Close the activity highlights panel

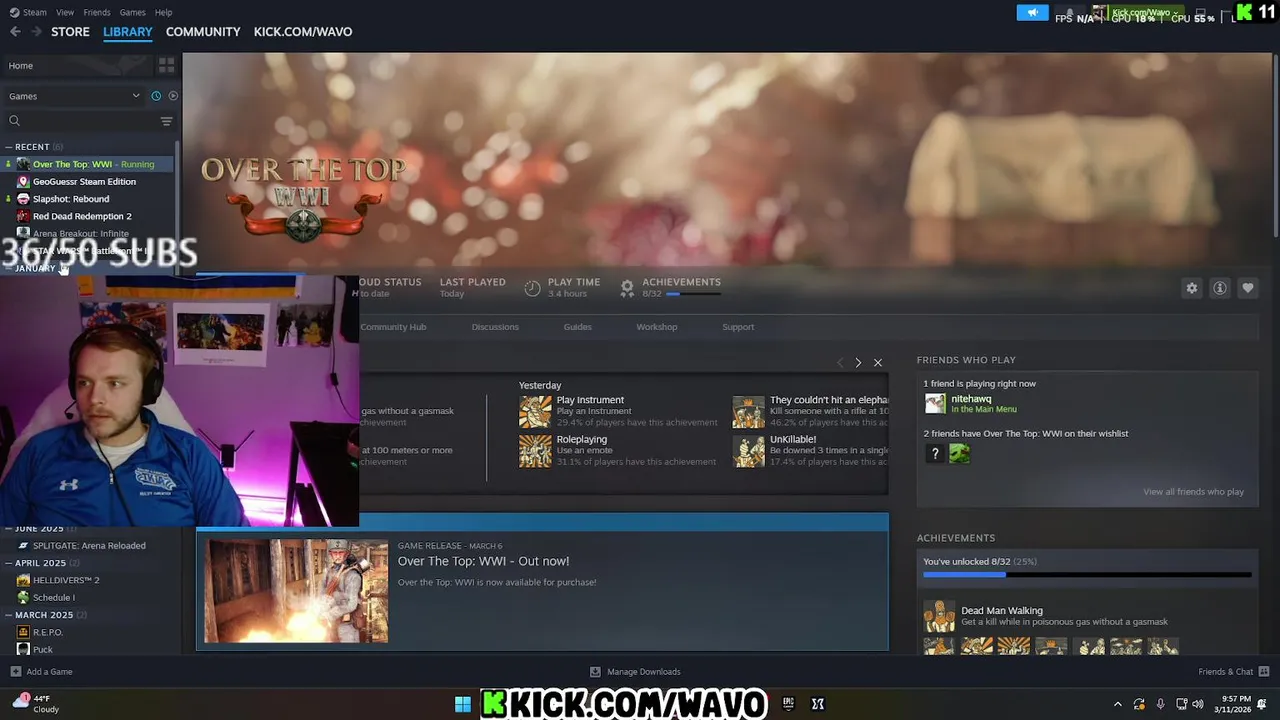878,362
